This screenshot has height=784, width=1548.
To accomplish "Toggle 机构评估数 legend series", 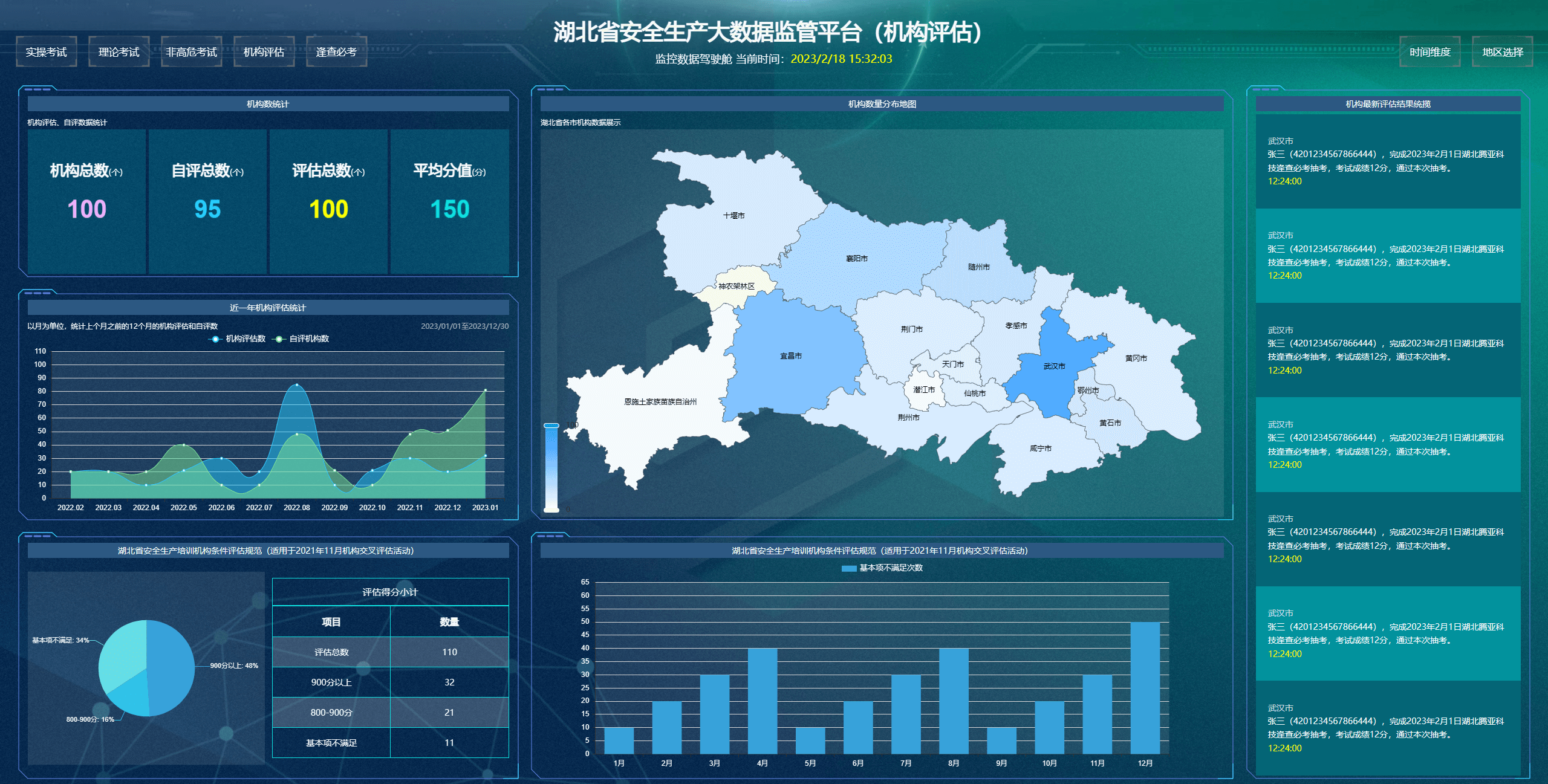I will 238,339.
